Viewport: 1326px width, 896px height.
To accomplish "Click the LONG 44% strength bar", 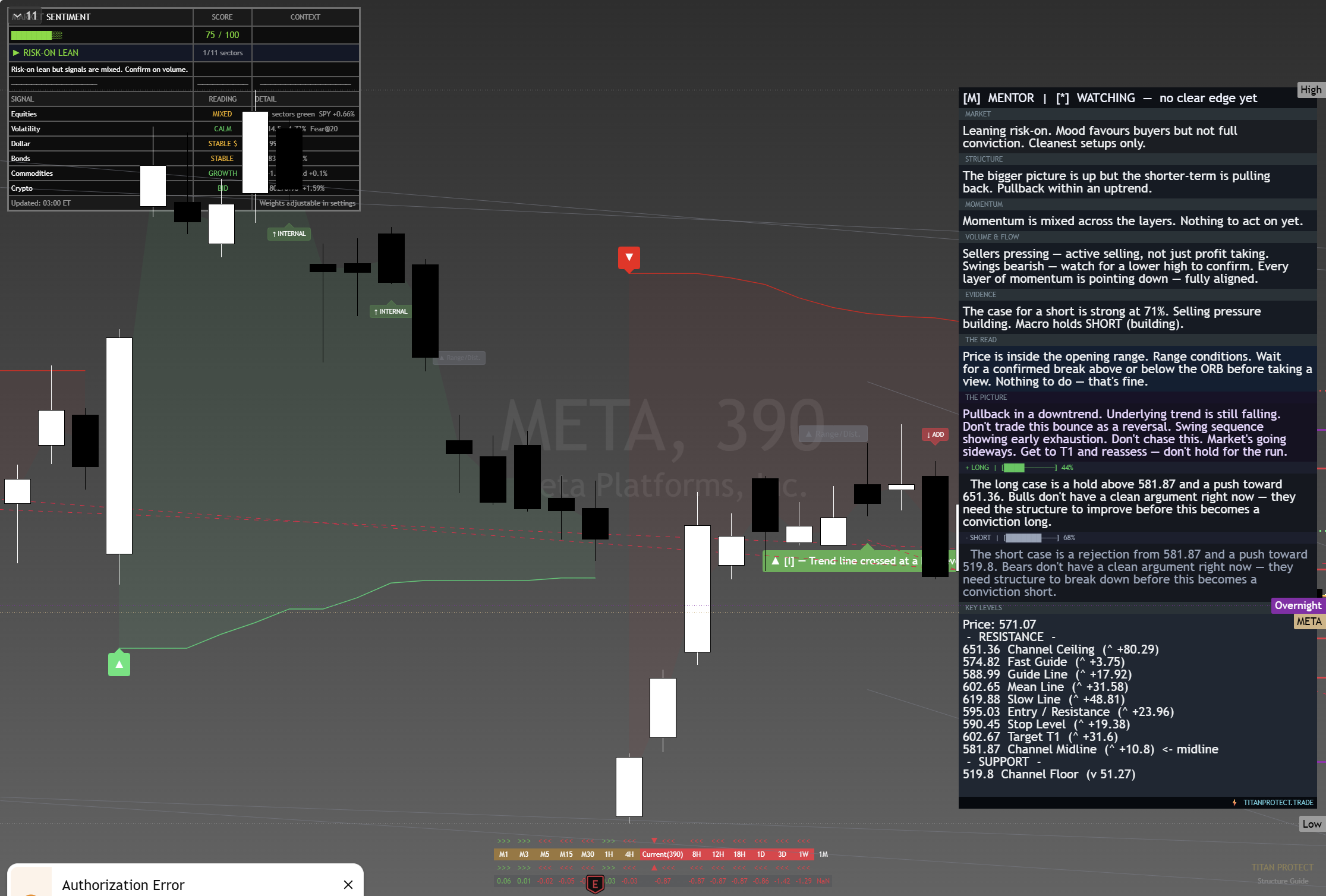I will point(1029,468).
